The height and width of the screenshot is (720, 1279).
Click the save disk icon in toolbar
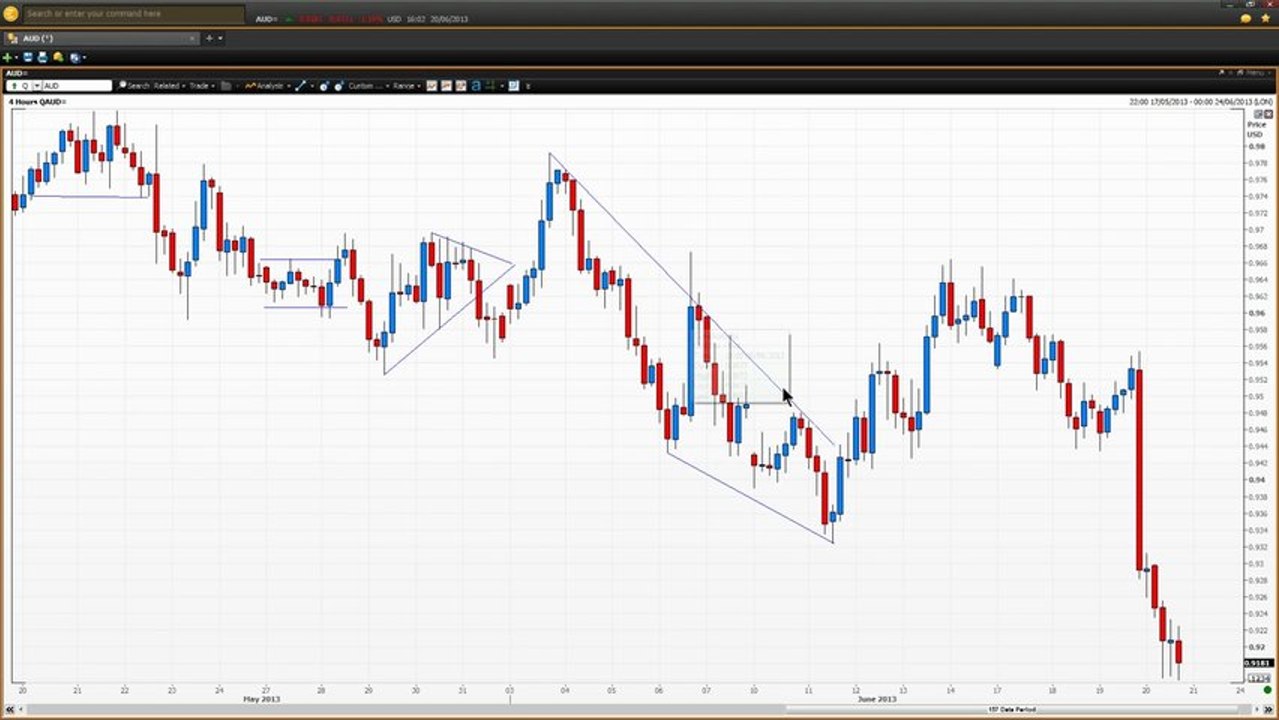(28, 58)
